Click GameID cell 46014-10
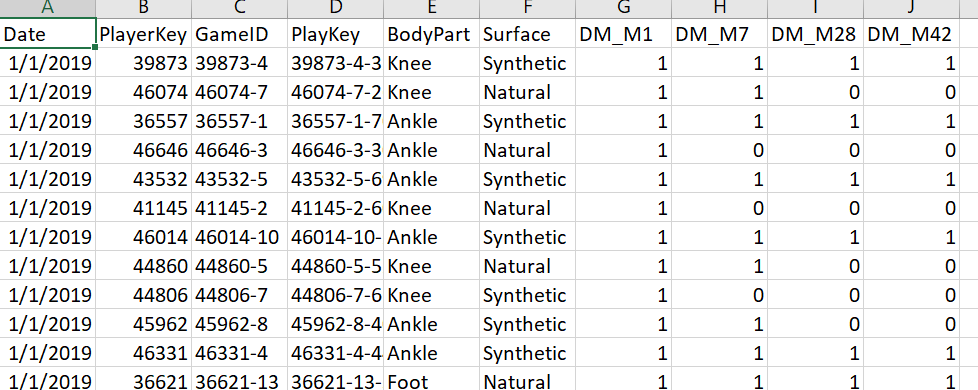The image size is (978, 390). point(240,237)
